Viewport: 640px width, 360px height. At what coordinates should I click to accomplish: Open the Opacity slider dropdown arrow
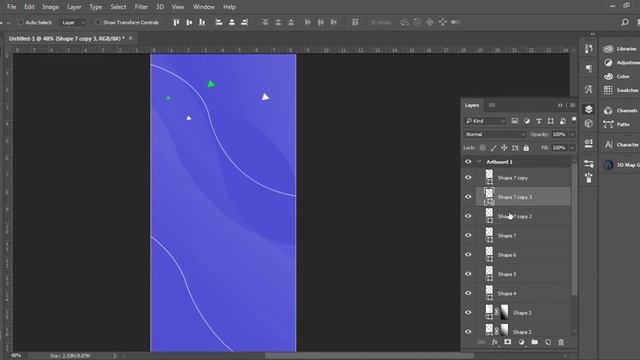572,134
